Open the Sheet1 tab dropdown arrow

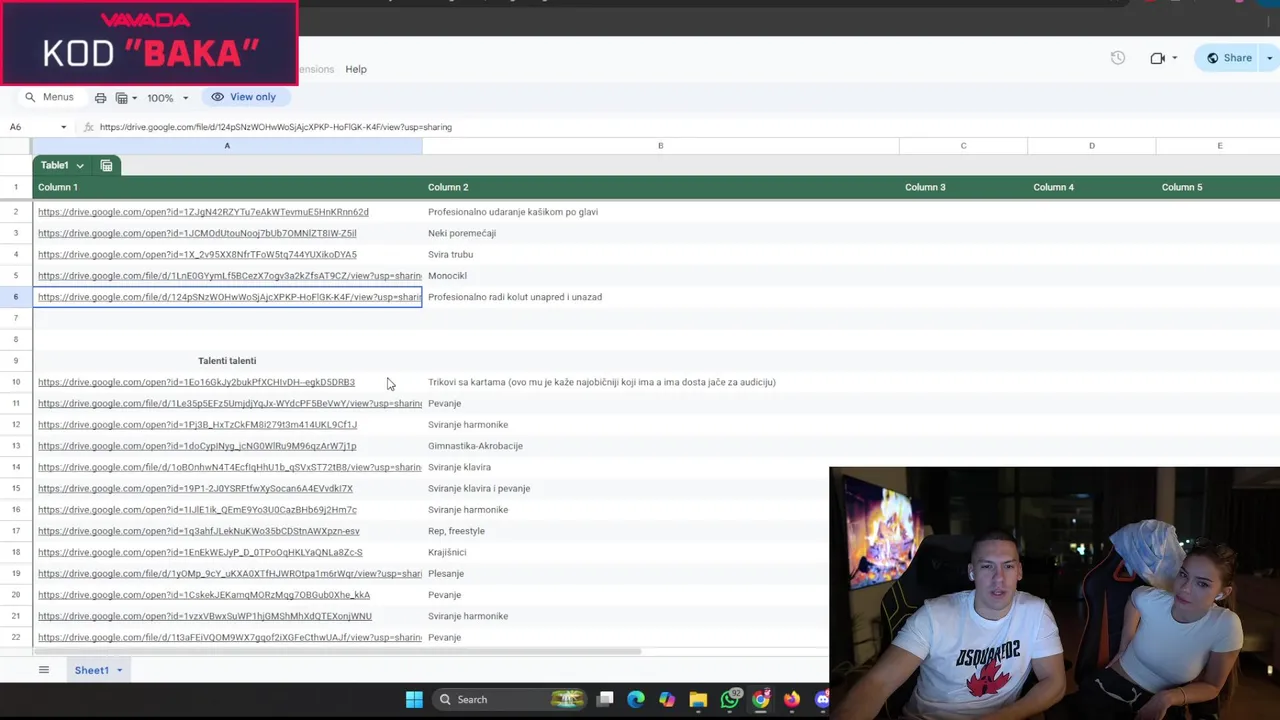click(119, 670)
